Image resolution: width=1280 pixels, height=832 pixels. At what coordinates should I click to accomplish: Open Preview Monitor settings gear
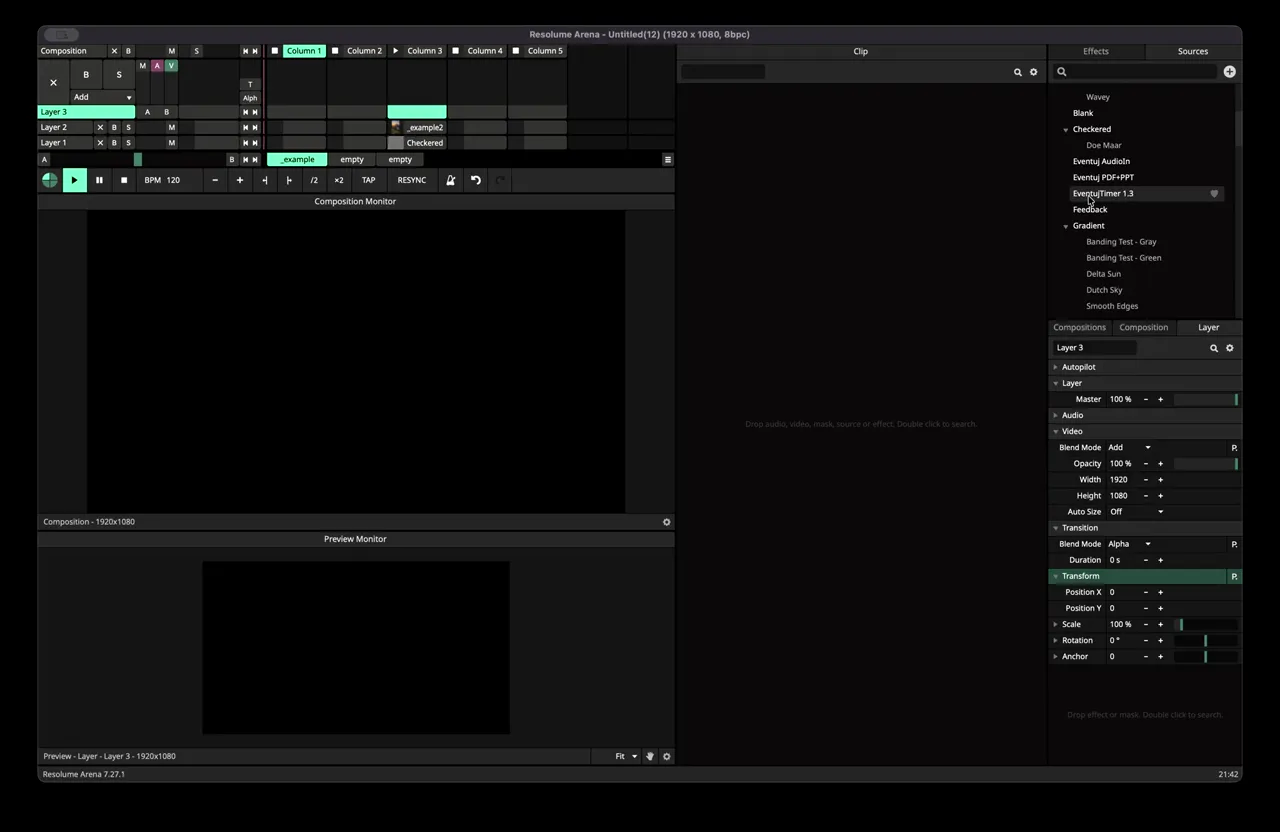(667, 756)
